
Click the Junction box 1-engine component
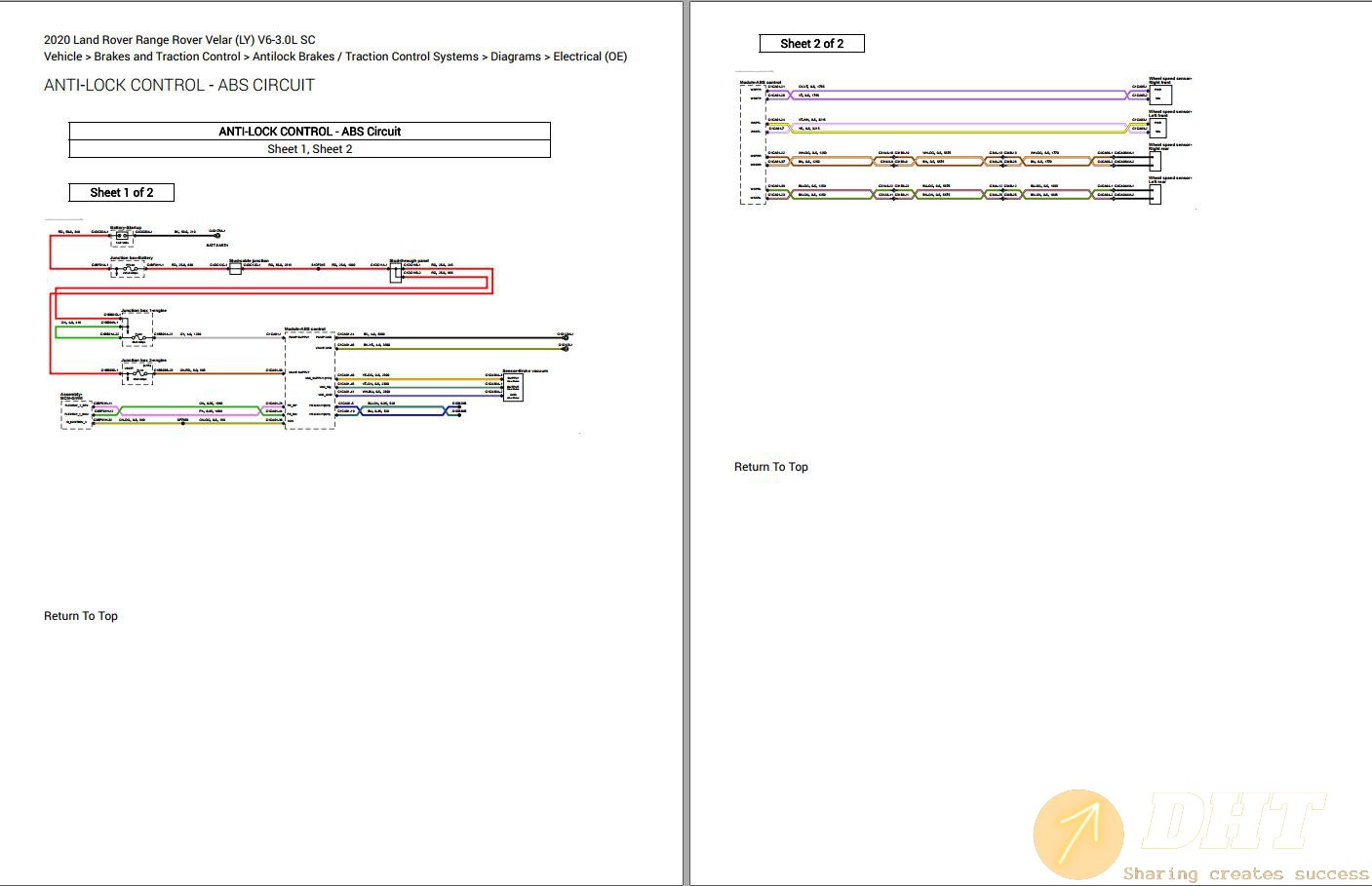point(137,329)
